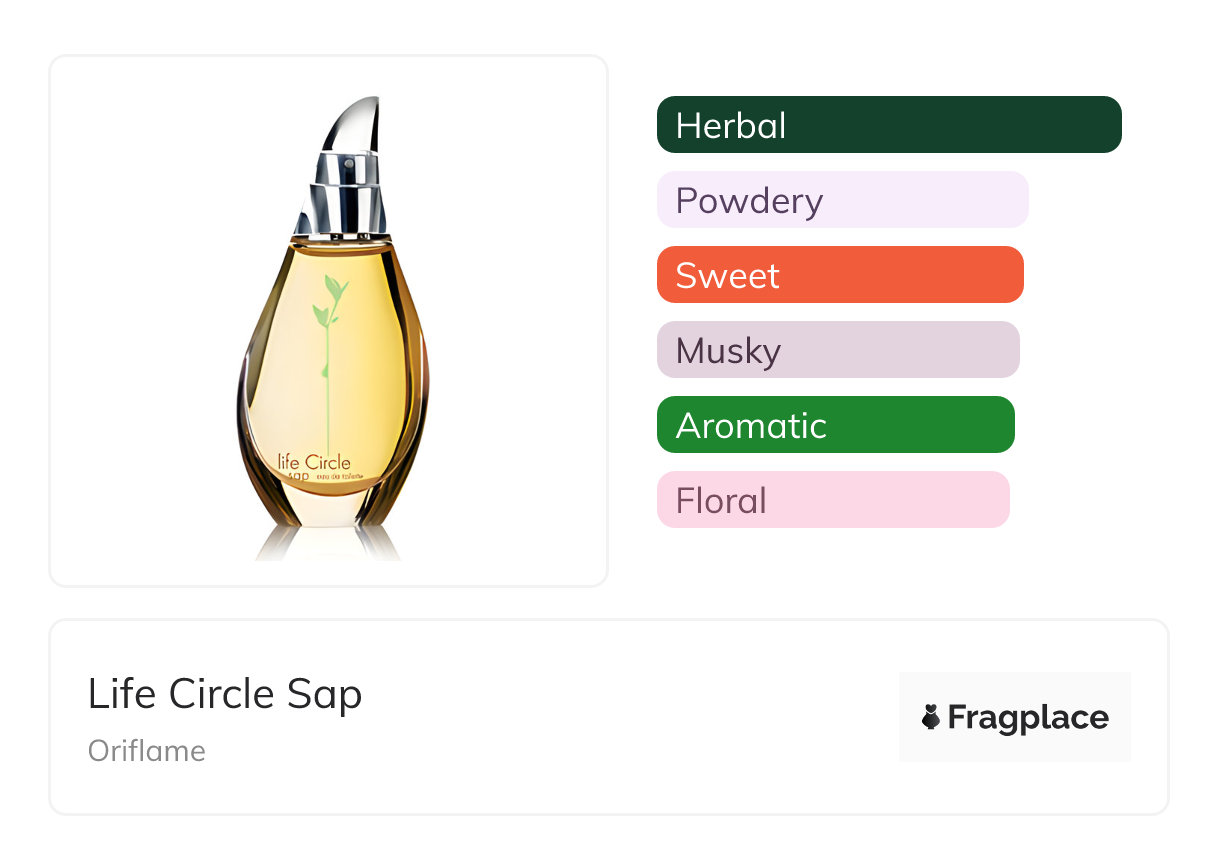
Task: Click the orange Sweet accord bar
Action: [839, 275]
